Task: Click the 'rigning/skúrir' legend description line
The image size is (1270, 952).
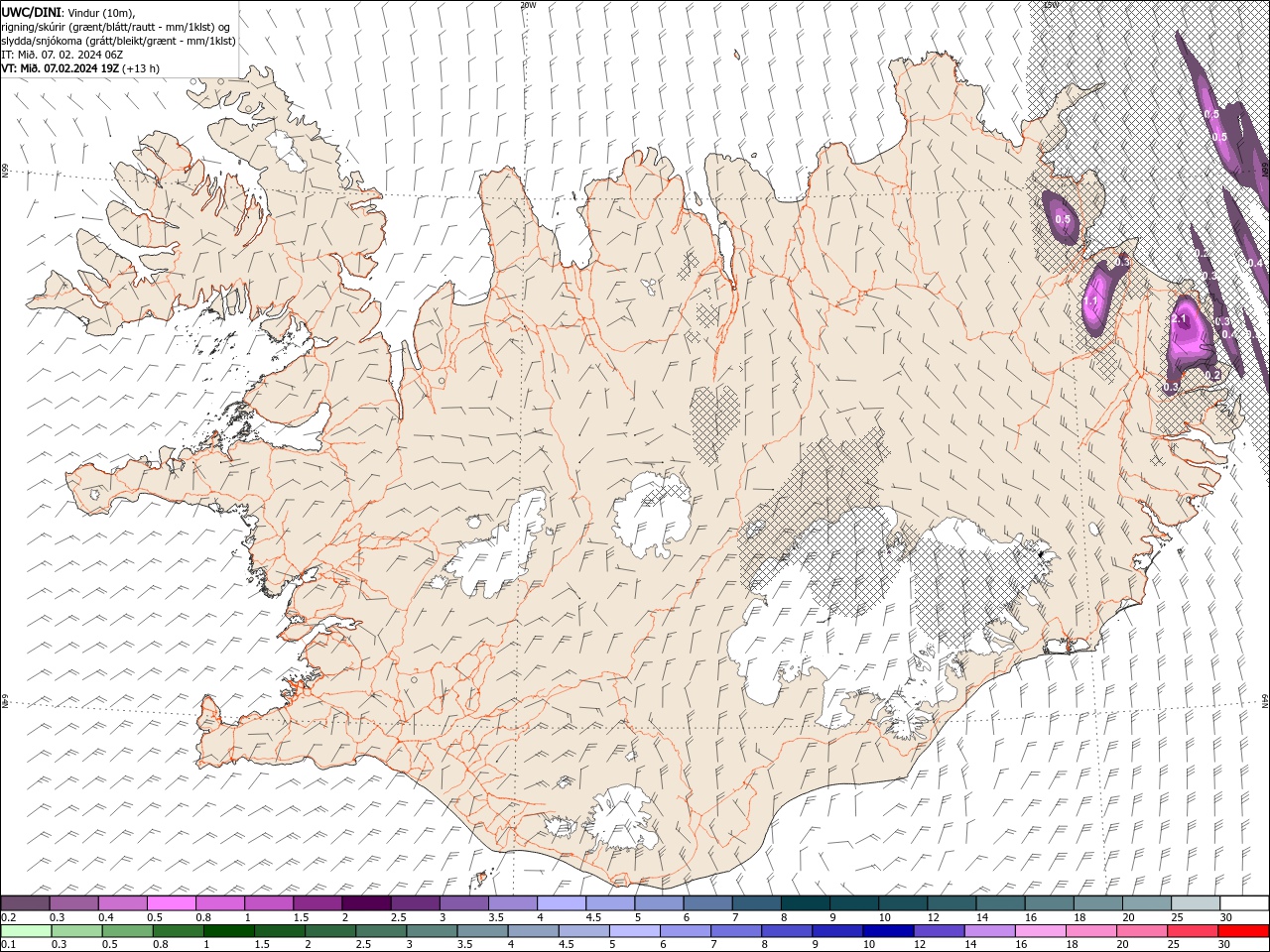Action: click(x=116, y=27)
